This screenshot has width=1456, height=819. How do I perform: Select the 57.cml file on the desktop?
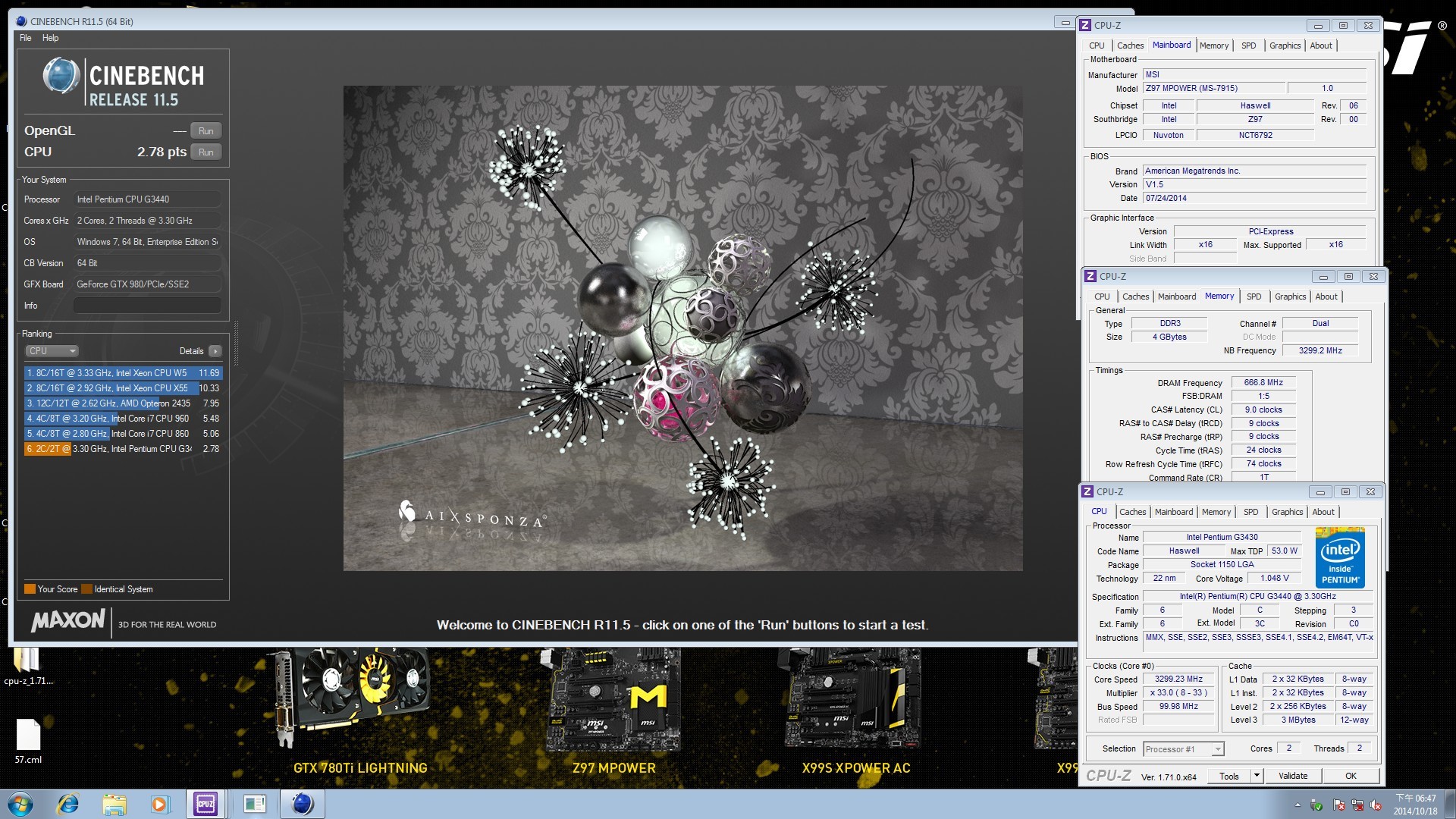tap(28, 742)
